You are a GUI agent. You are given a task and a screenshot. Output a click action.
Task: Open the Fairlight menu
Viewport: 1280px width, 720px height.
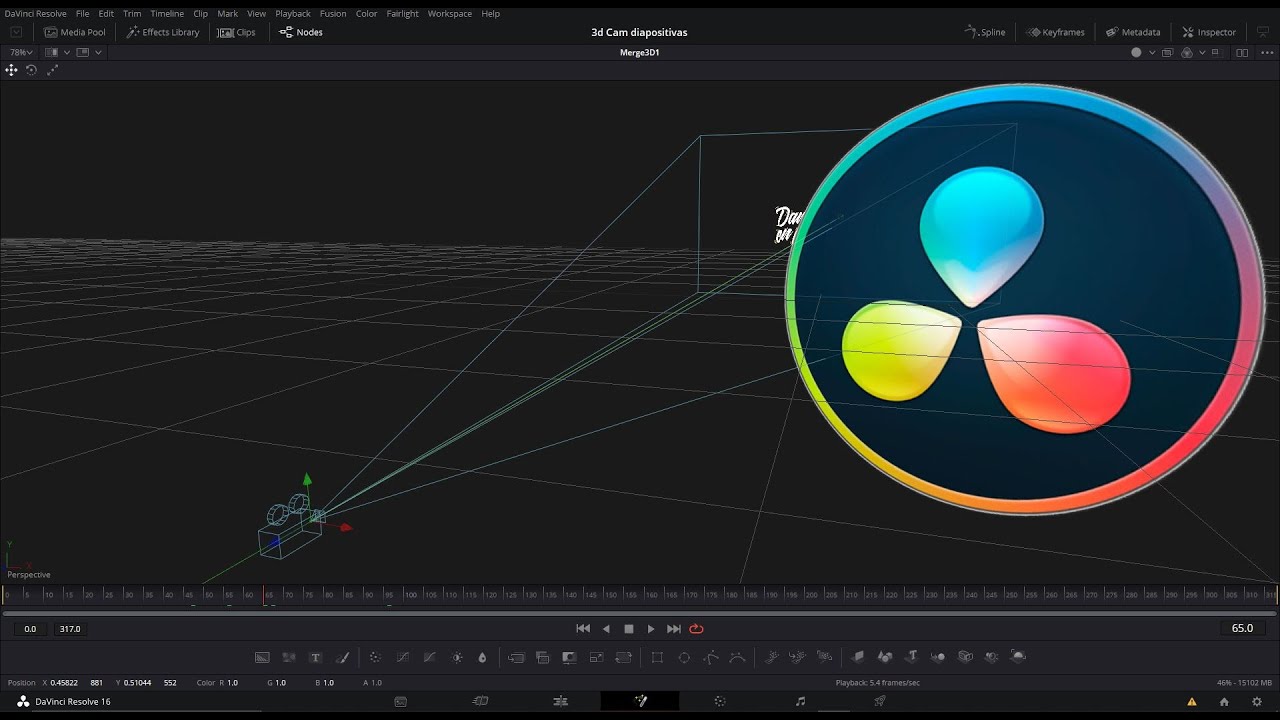coord(403,14)
